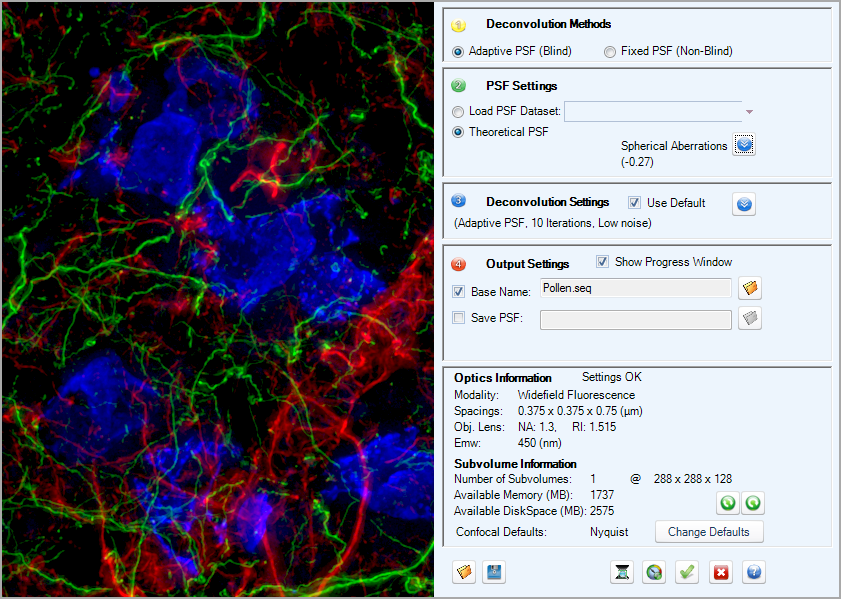Enable the Save PSF checkbox
Image resolution: width=841 pixels, height=599 pixels.
point(459,318)
